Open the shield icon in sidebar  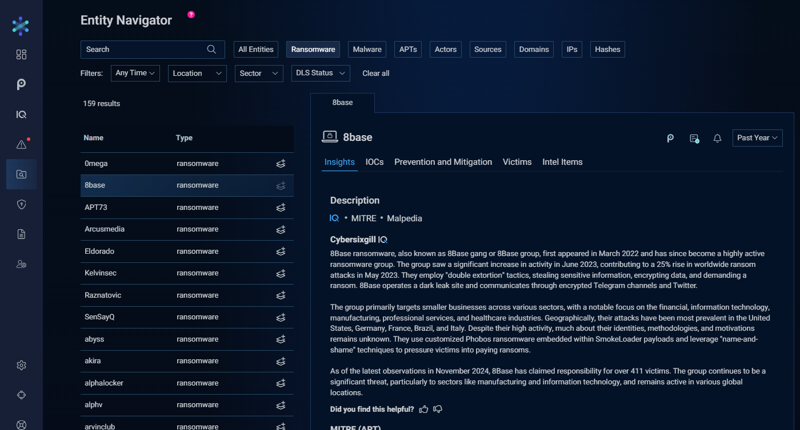[x=21, y=205]
